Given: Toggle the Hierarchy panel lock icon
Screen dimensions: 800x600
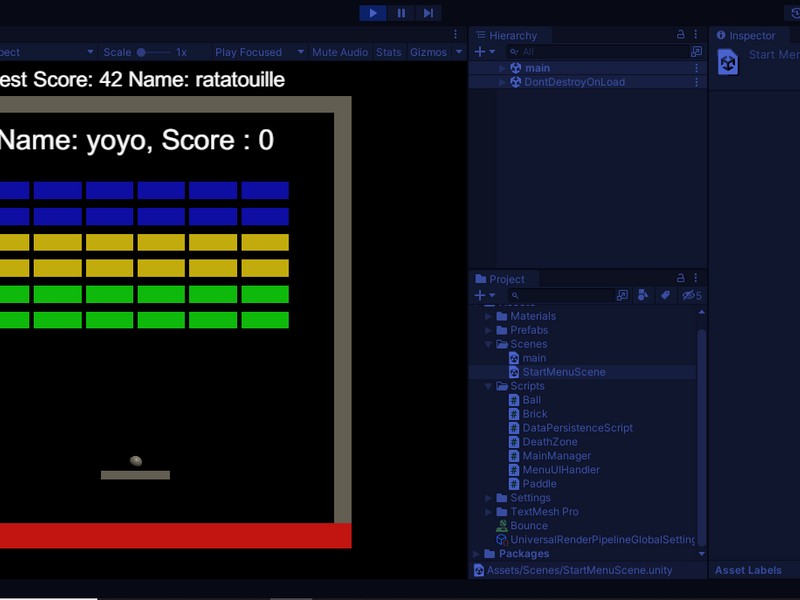Looking at the screenshot, I should [681, 35].
